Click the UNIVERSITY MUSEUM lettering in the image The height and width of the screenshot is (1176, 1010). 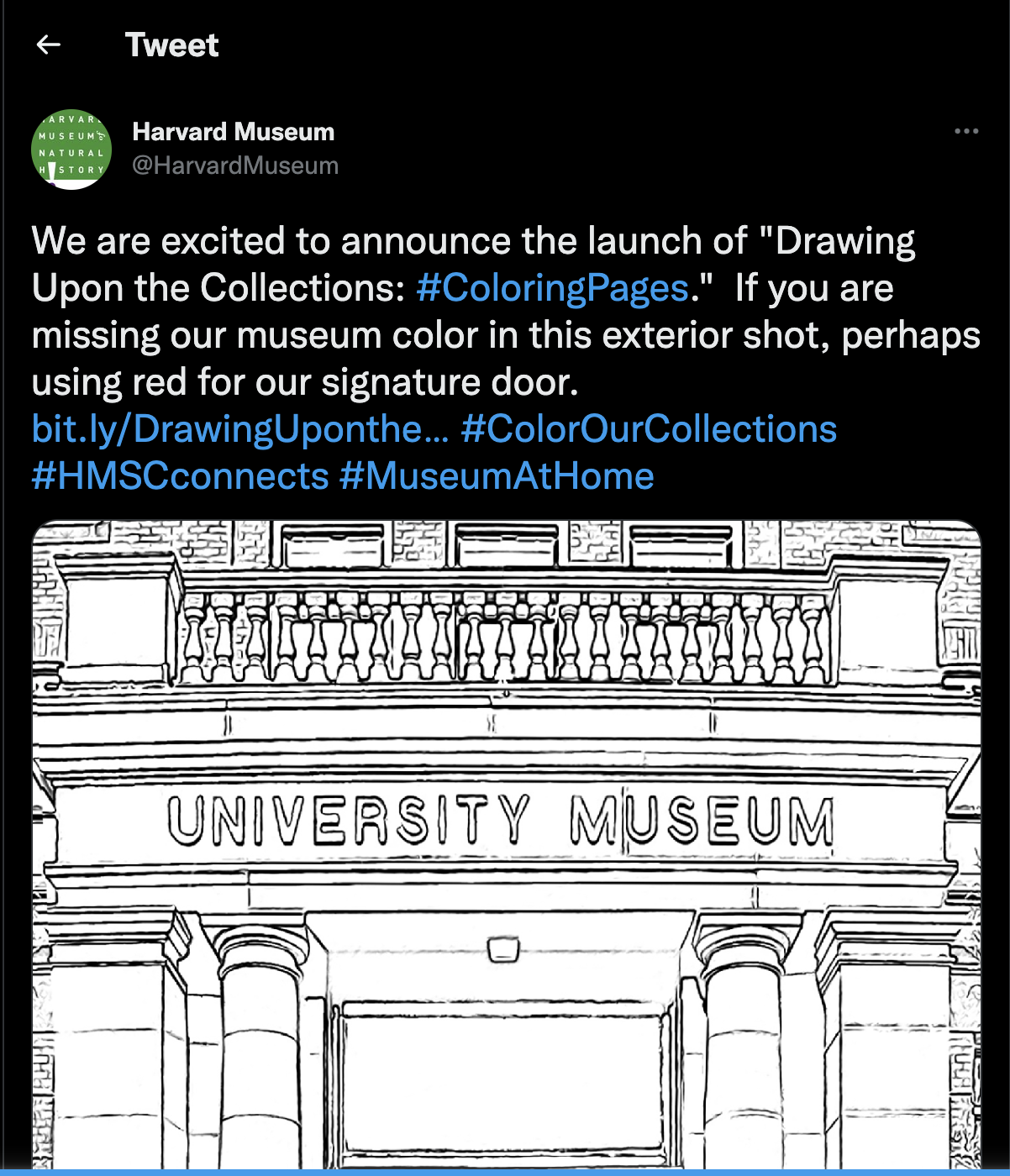[x=500, y=820]
